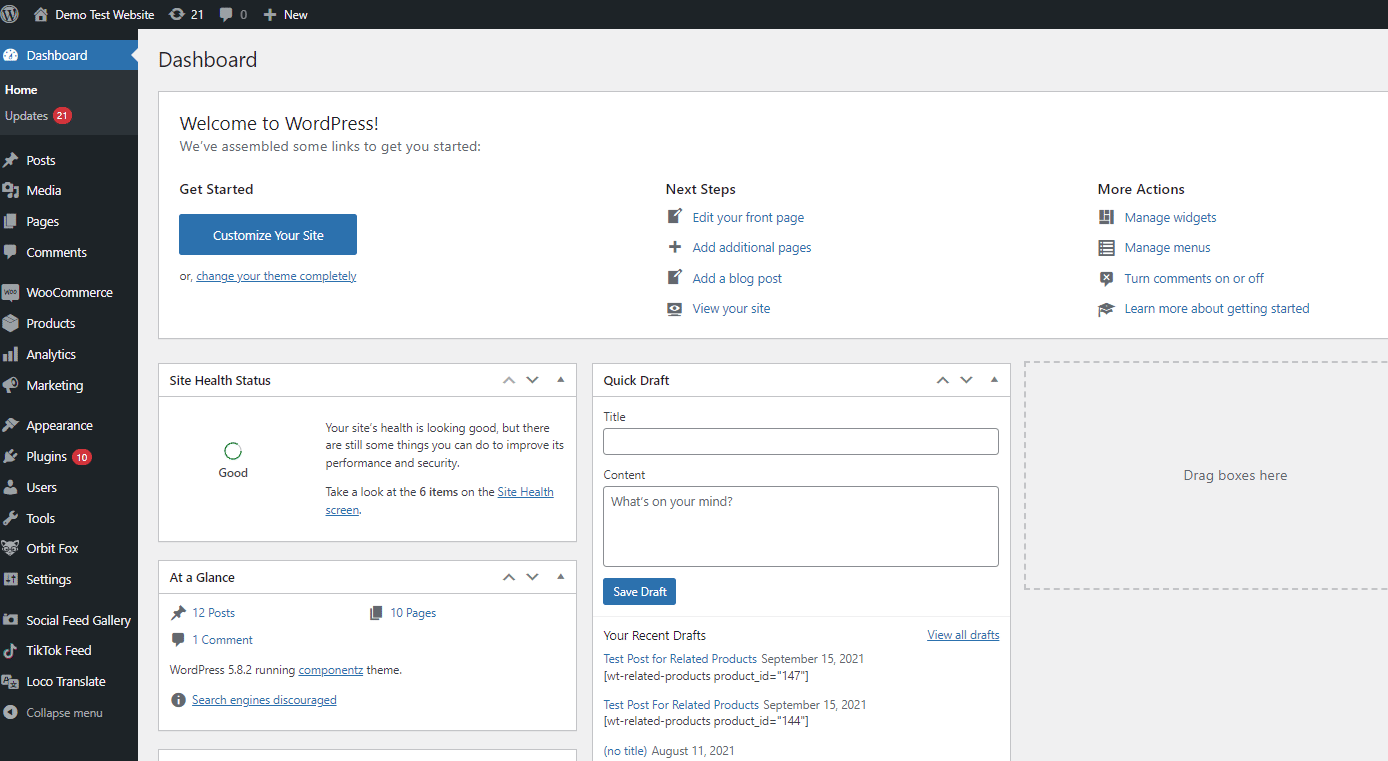
Task: Collapse the Quick Draft panel
Action: tap(994, 380)
